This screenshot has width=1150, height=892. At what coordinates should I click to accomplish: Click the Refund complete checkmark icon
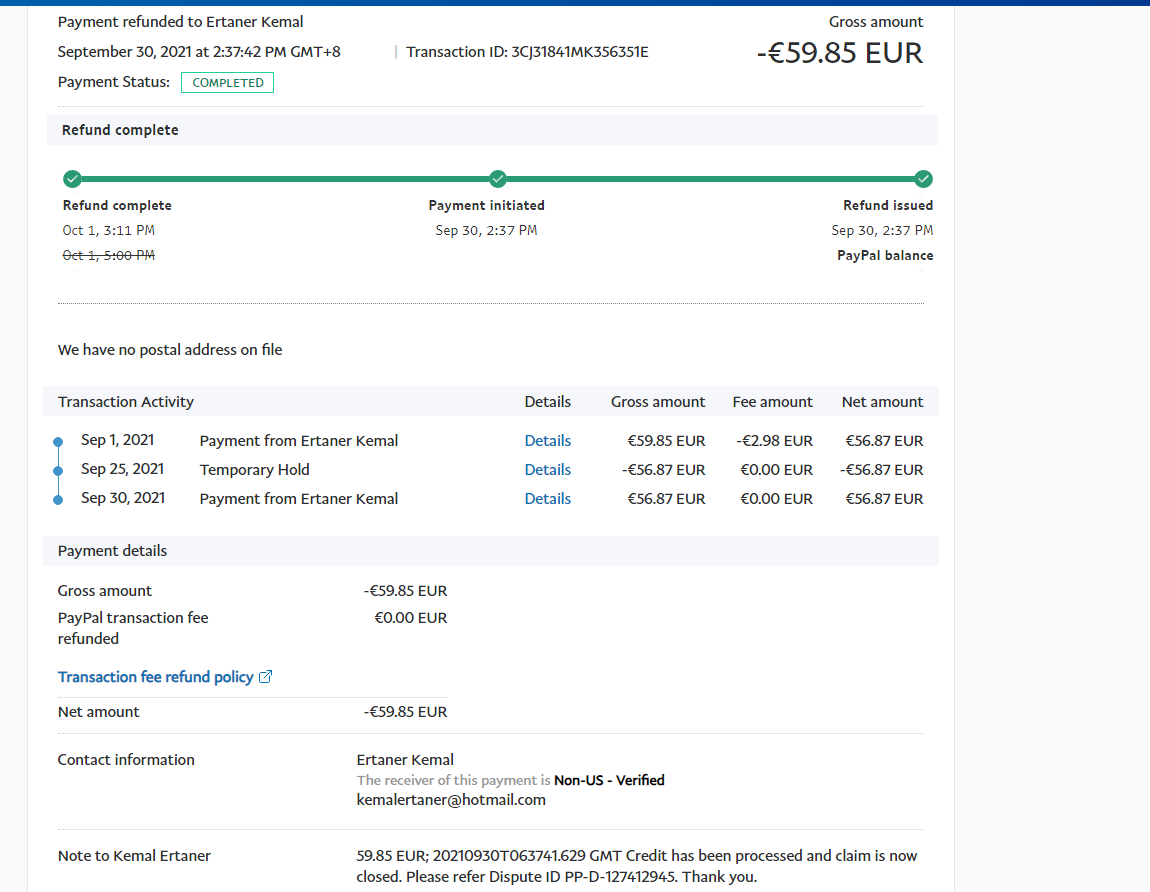point(72,179)
